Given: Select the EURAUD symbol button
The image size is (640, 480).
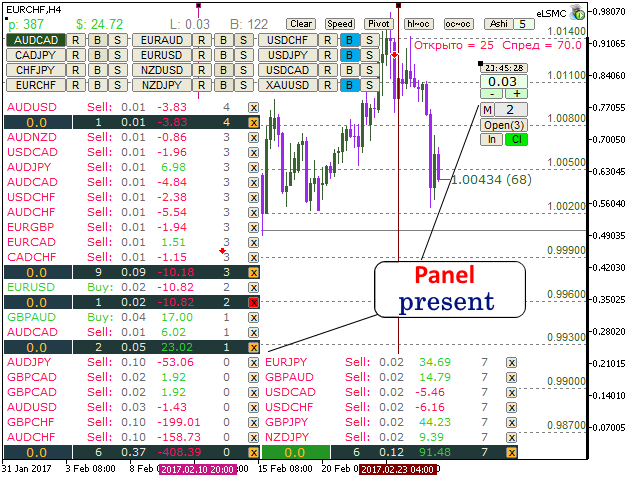Looking at the screenshot, I should (162, 40).
